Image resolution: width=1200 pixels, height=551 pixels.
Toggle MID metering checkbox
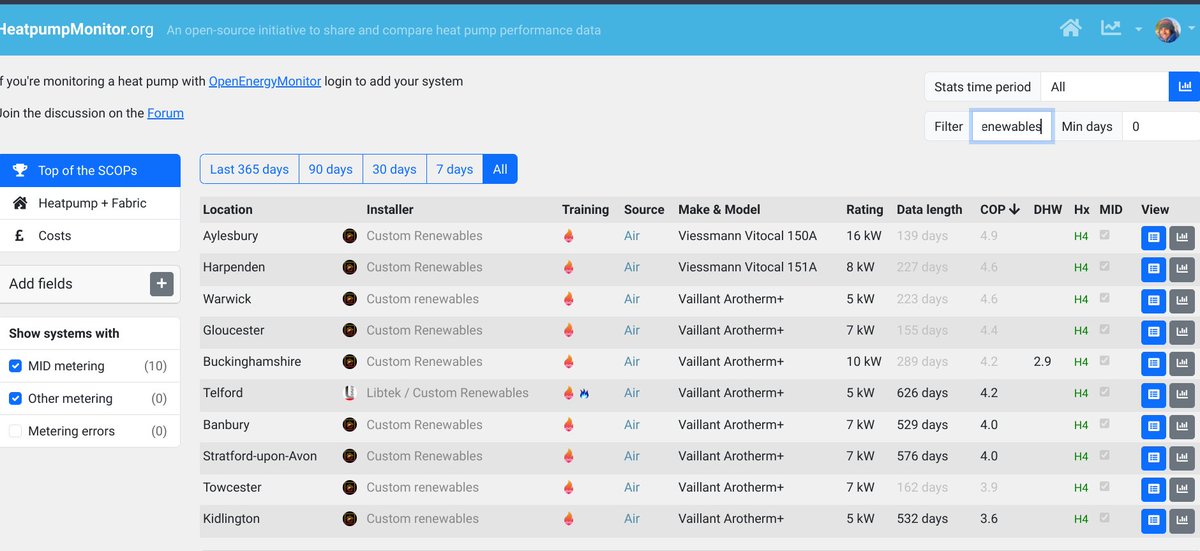click(x=15, y=366)
